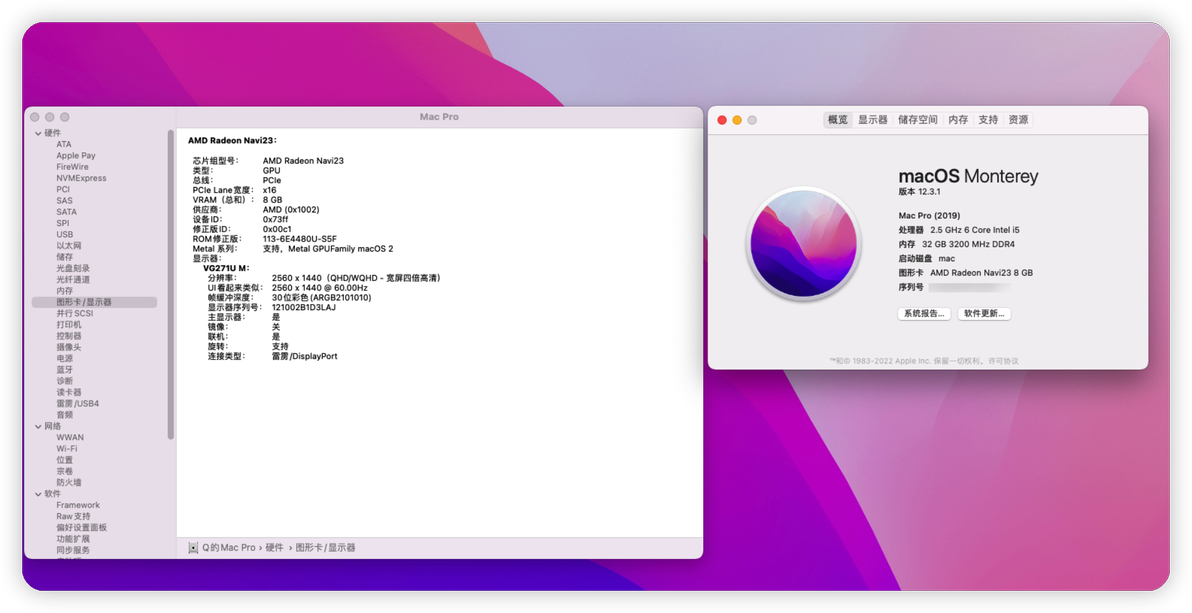The width and height of the screenshot is (1192, 613).
Task: Click the AMD Radeon Navi23 heading
Action: (x=233, y=141)
